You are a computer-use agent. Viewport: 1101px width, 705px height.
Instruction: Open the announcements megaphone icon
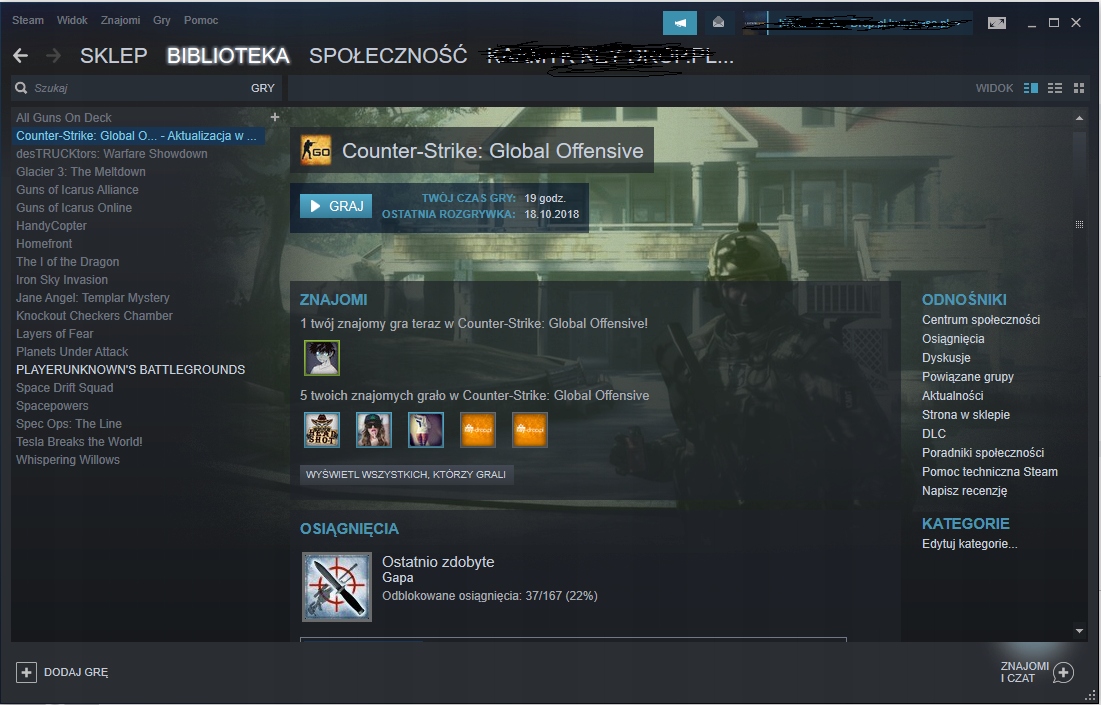(x=680, y=22)
